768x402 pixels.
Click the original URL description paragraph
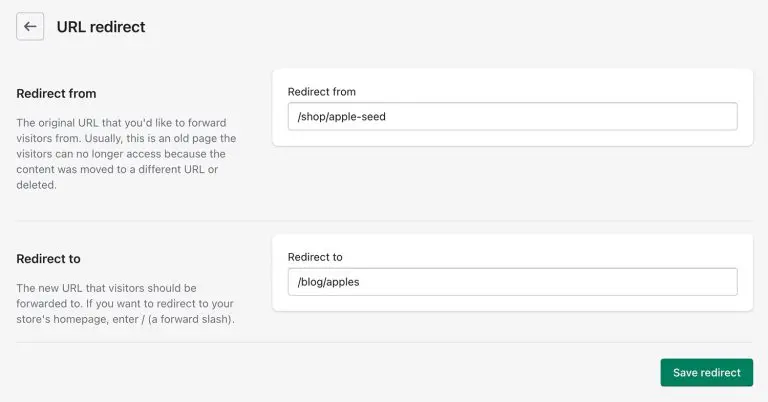click(126, 154)
